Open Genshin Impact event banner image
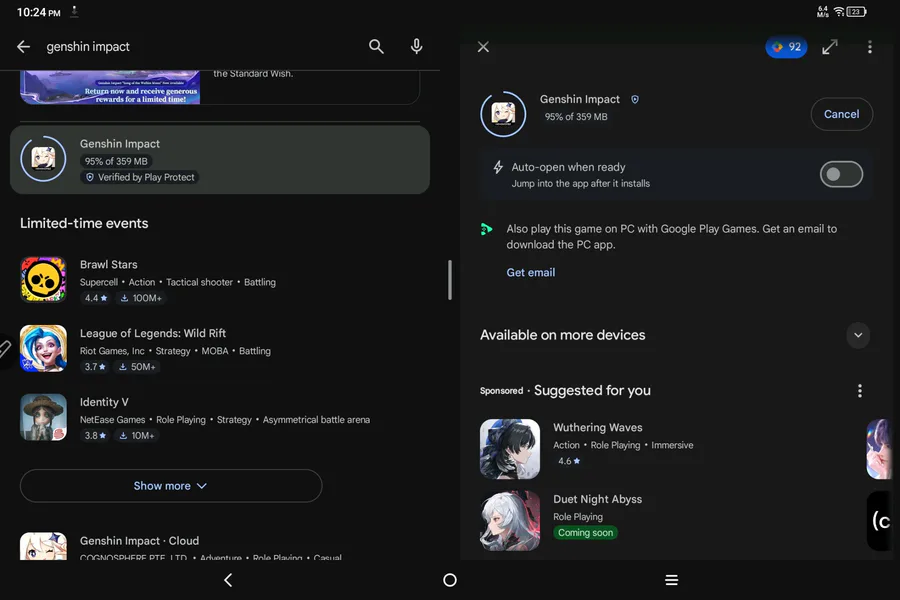The height and width of the screenshot is (600, 900). click(x=110, y=87)
